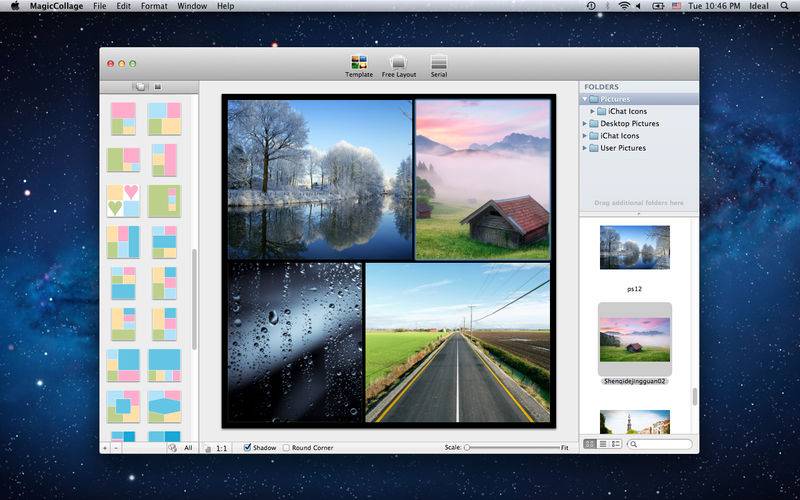Open the Serial toolbar item
Image resolution: width=800 pixels, height=500 pixels.
tap(439, 66)
